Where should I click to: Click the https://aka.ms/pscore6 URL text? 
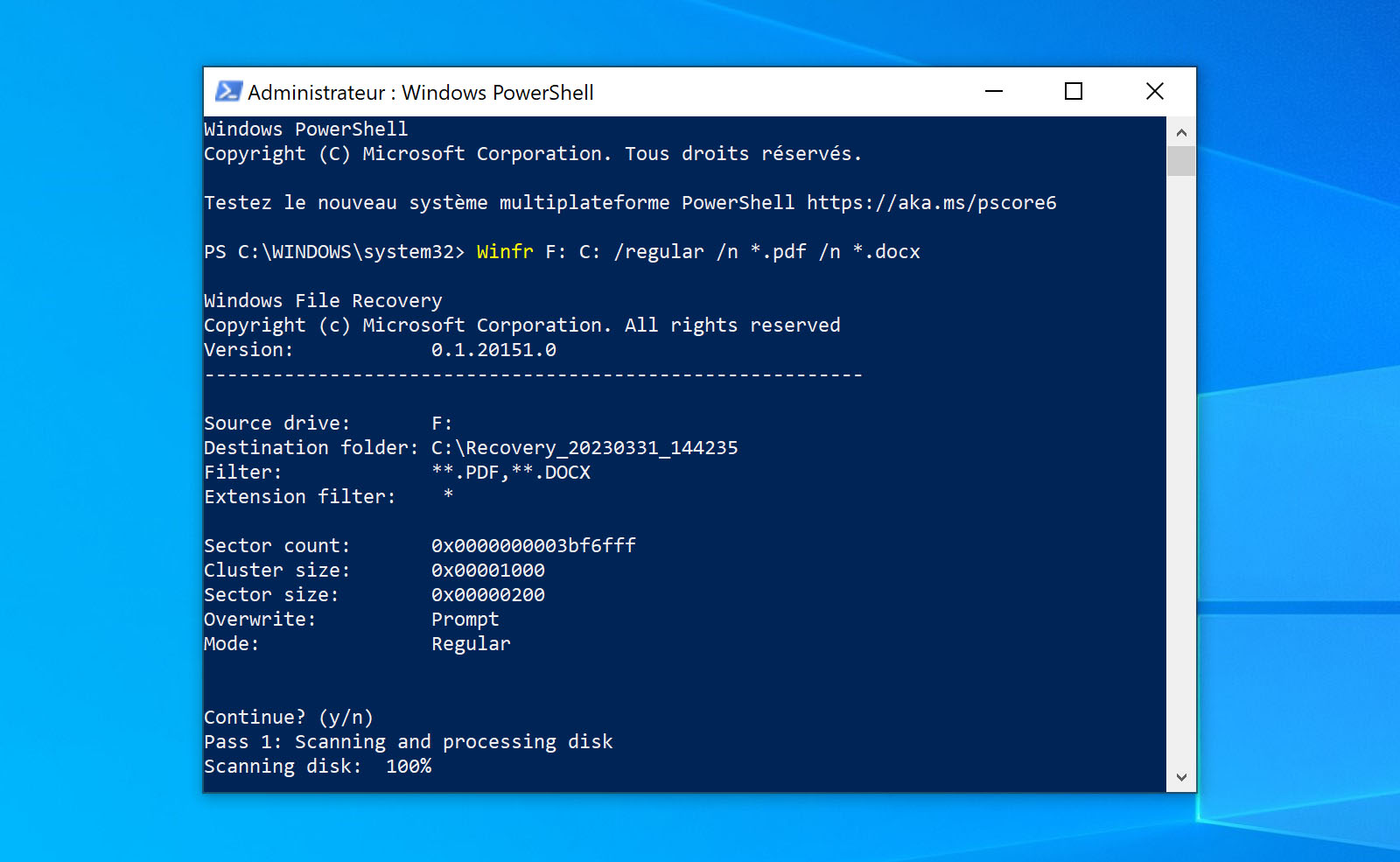[x=932, y=203]
